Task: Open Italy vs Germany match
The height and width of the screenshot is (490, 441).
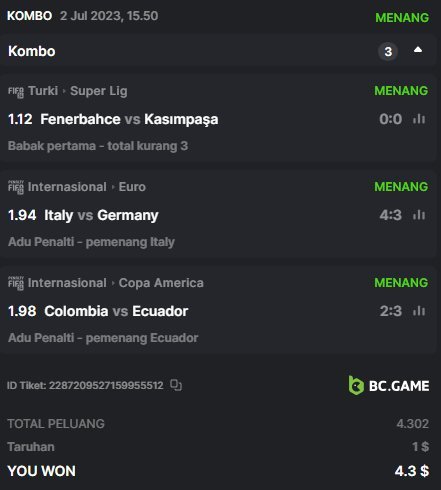Action: 101,215
